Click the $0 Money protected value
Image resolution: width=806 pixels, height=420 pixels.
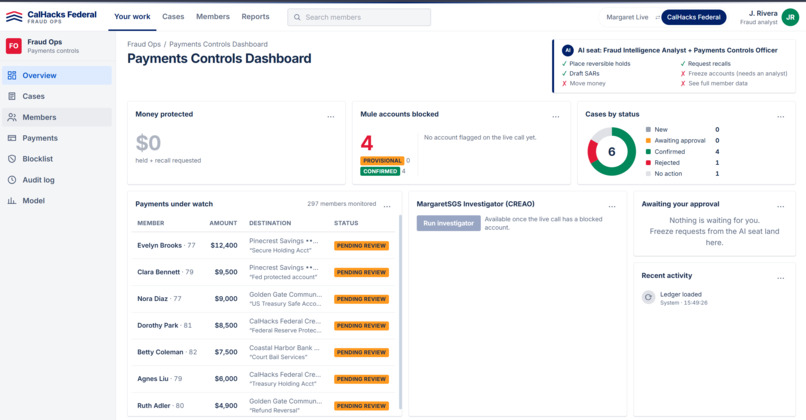tap(148, 143)
